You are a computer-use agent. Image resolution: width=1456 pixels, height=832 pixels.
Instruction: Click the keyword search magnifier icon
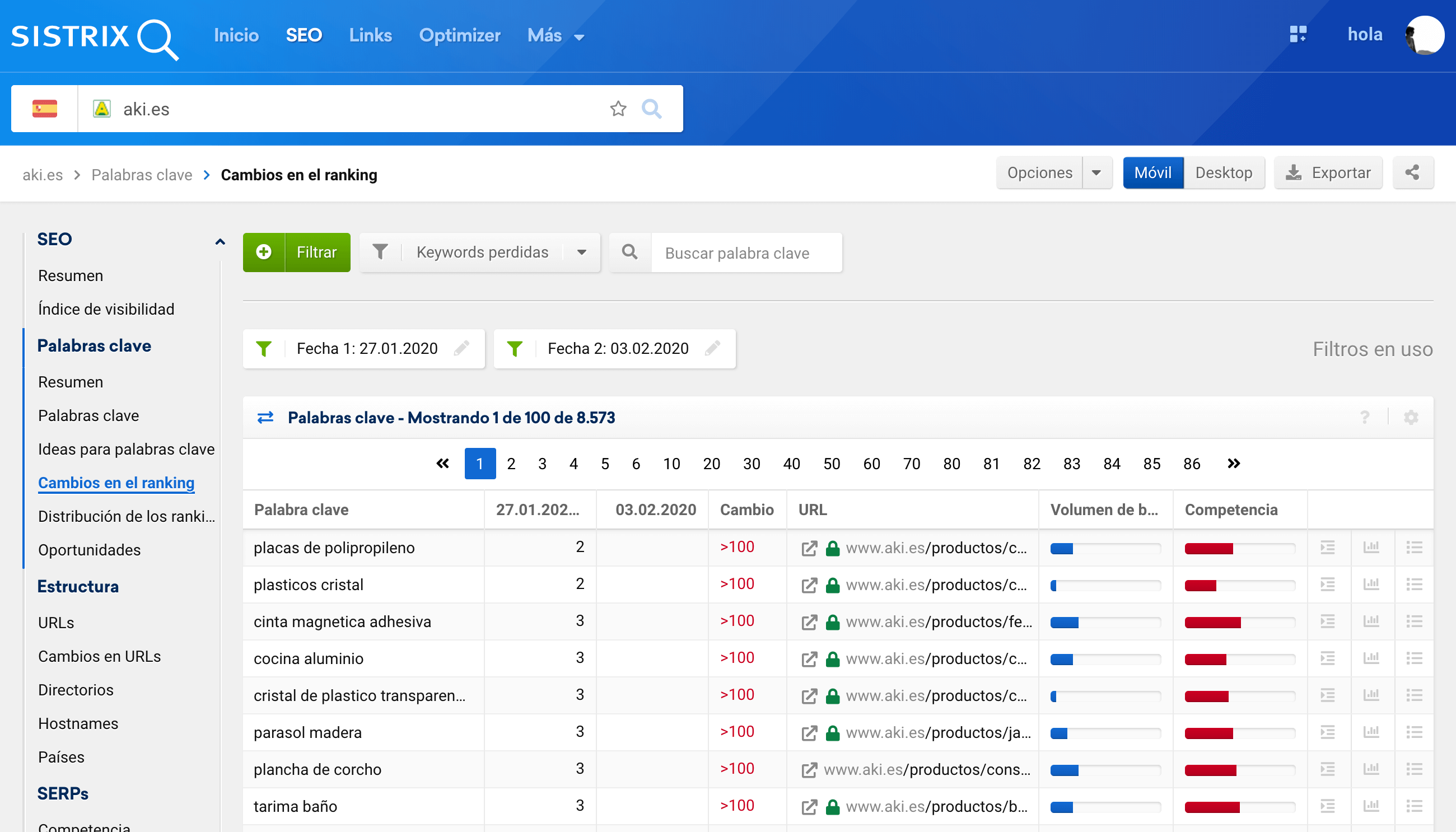point(629,252)
